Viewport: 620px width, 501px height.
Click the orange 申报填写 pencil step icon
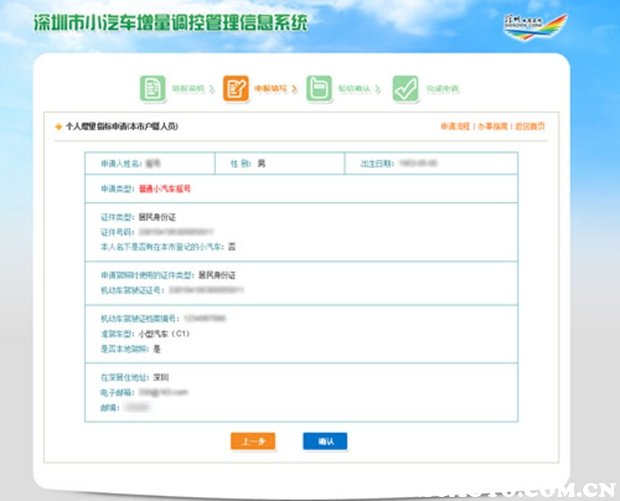tap(236, 88)
